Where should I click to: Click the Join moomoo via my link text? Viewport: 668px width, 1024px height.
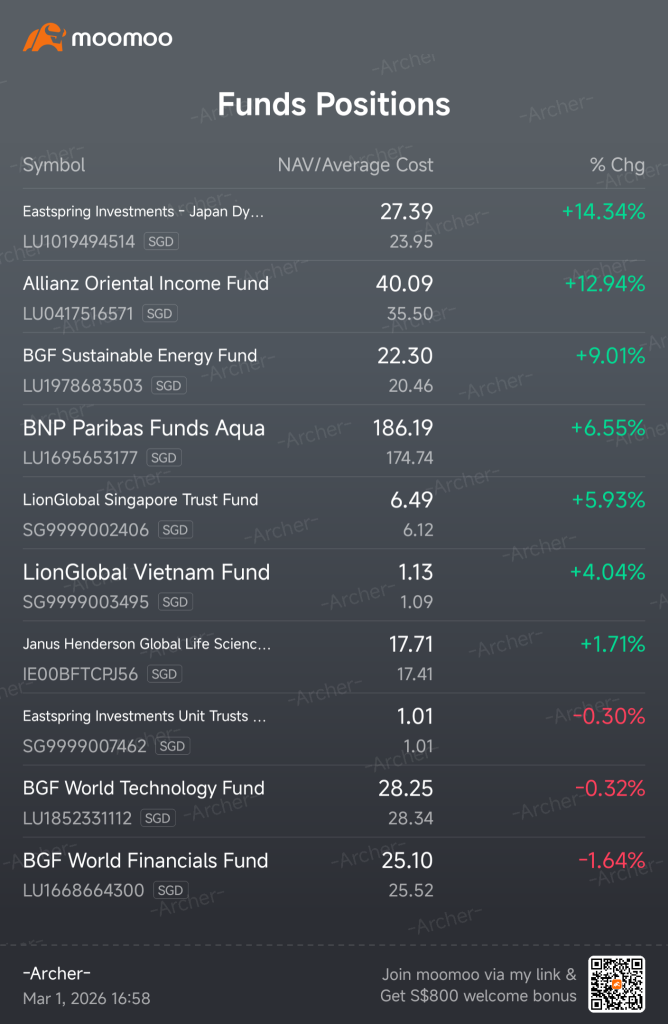[x=479, y=974]
